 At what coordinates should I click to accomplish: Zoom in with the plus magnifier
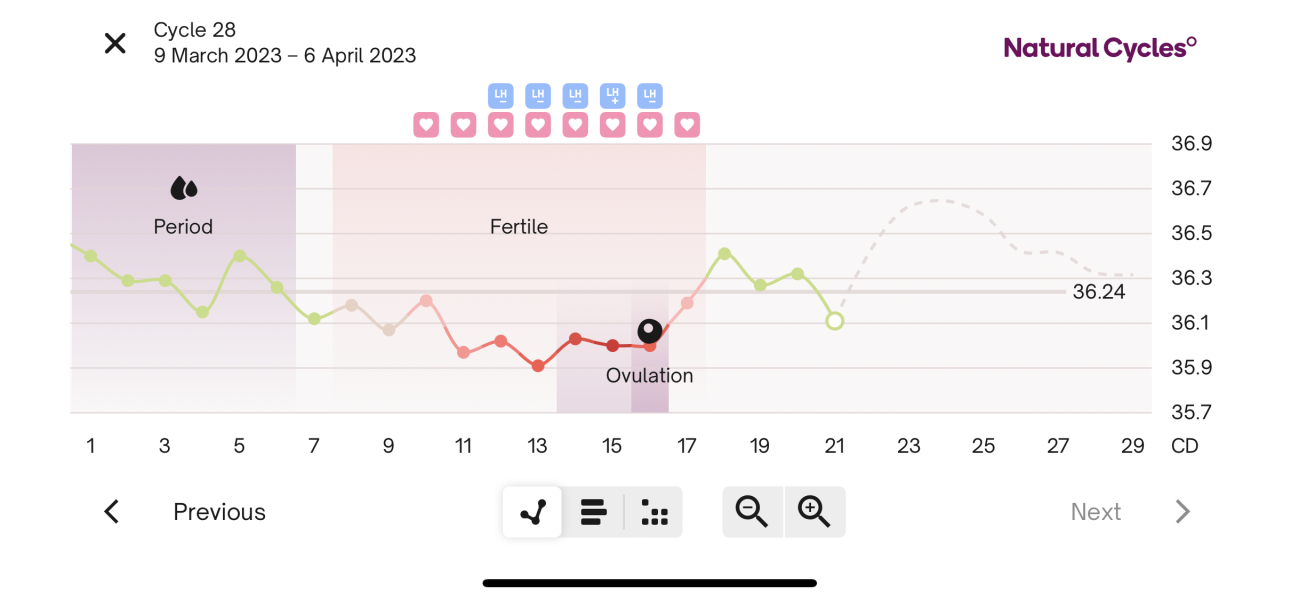pos(815,512)
